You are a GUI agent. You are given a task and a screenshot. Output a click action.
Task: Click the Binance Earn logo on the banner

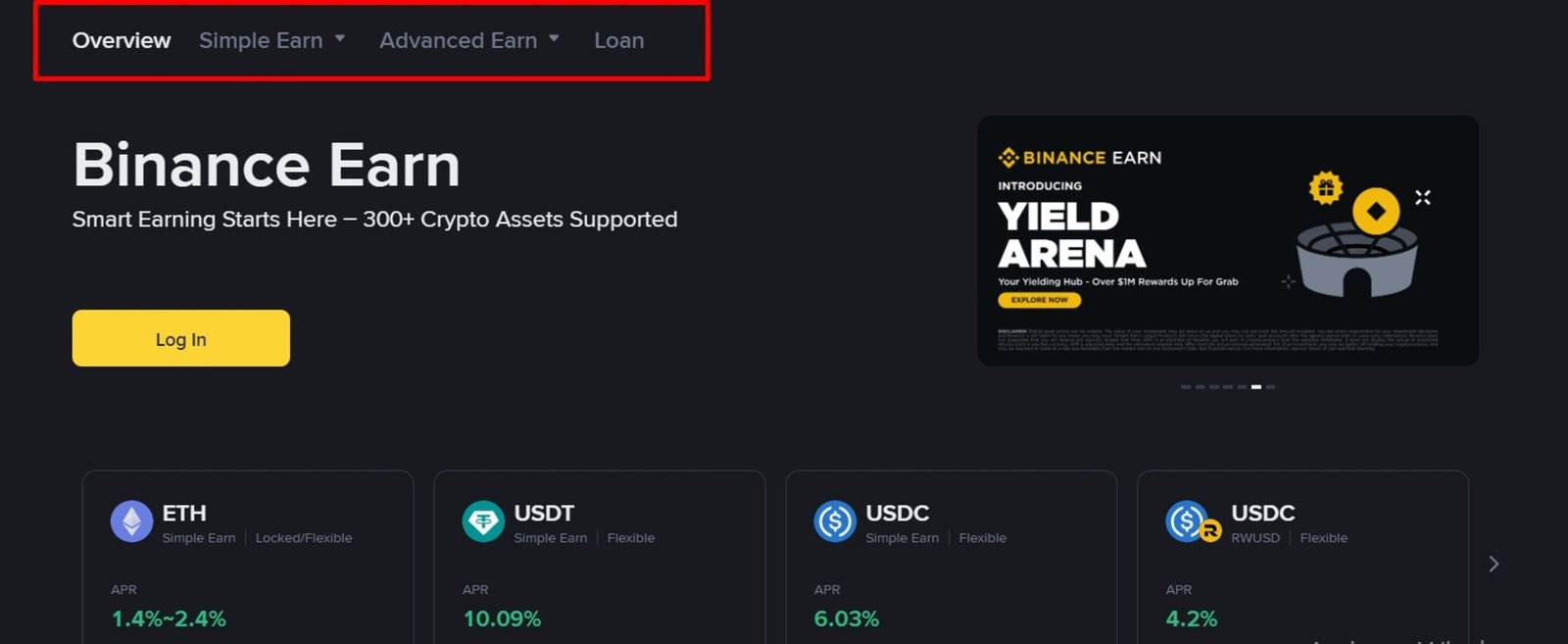click(x=1078, y=157)
